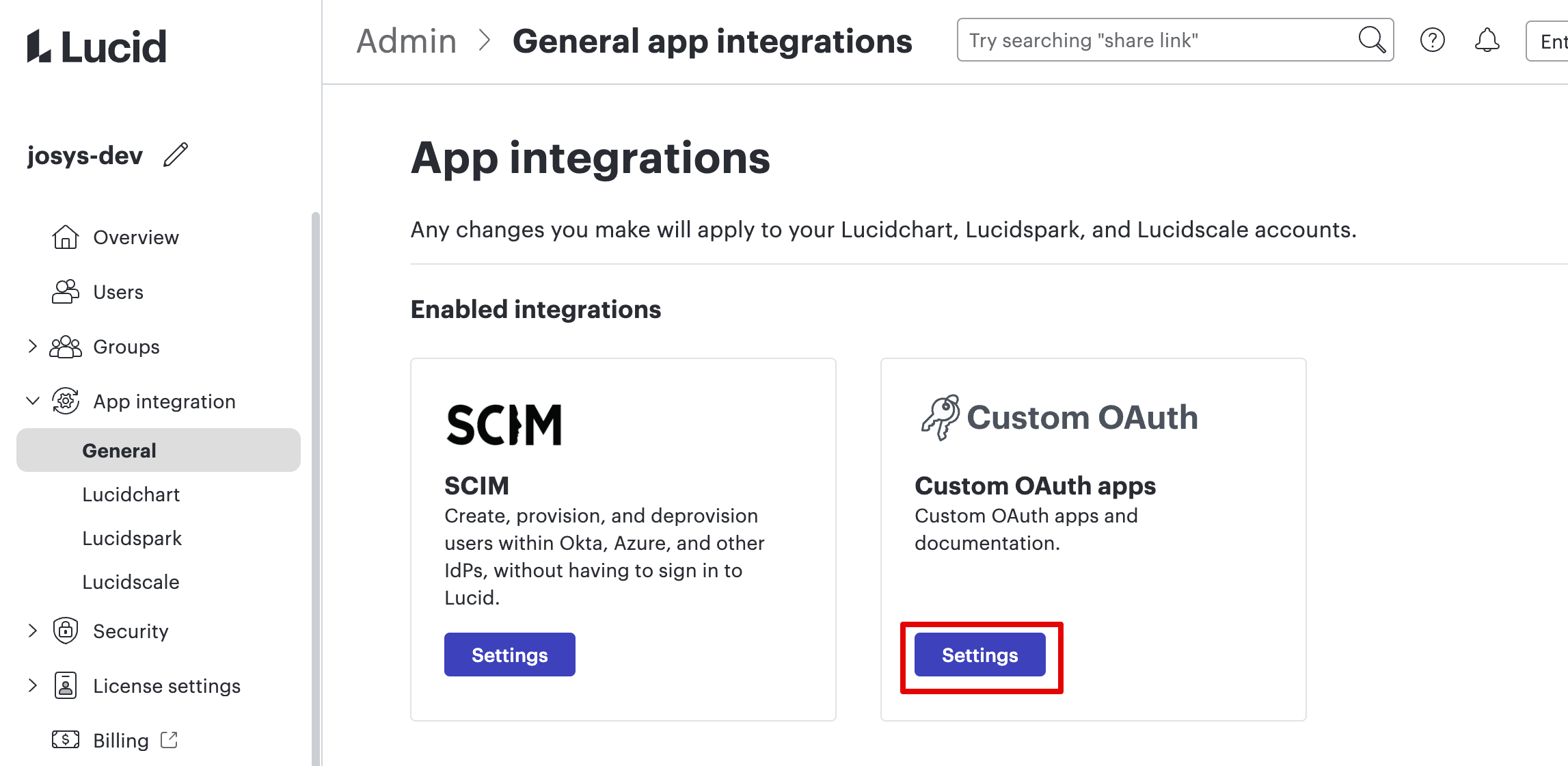Open Lucidscale integration page
Screen dimensions: 1568x766
(x=131, y=582)
